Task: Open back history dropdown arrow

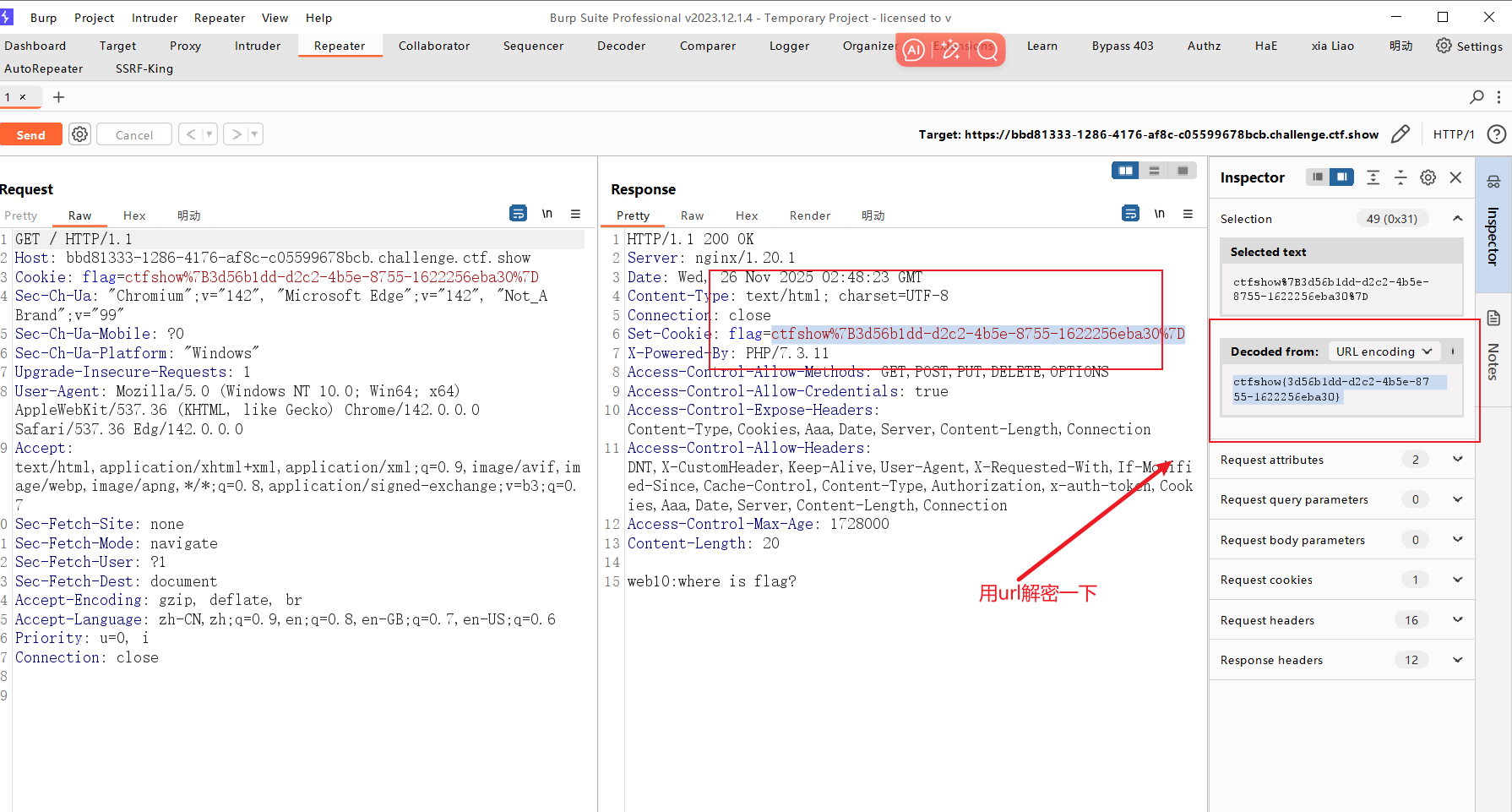Action: (209, 134)
